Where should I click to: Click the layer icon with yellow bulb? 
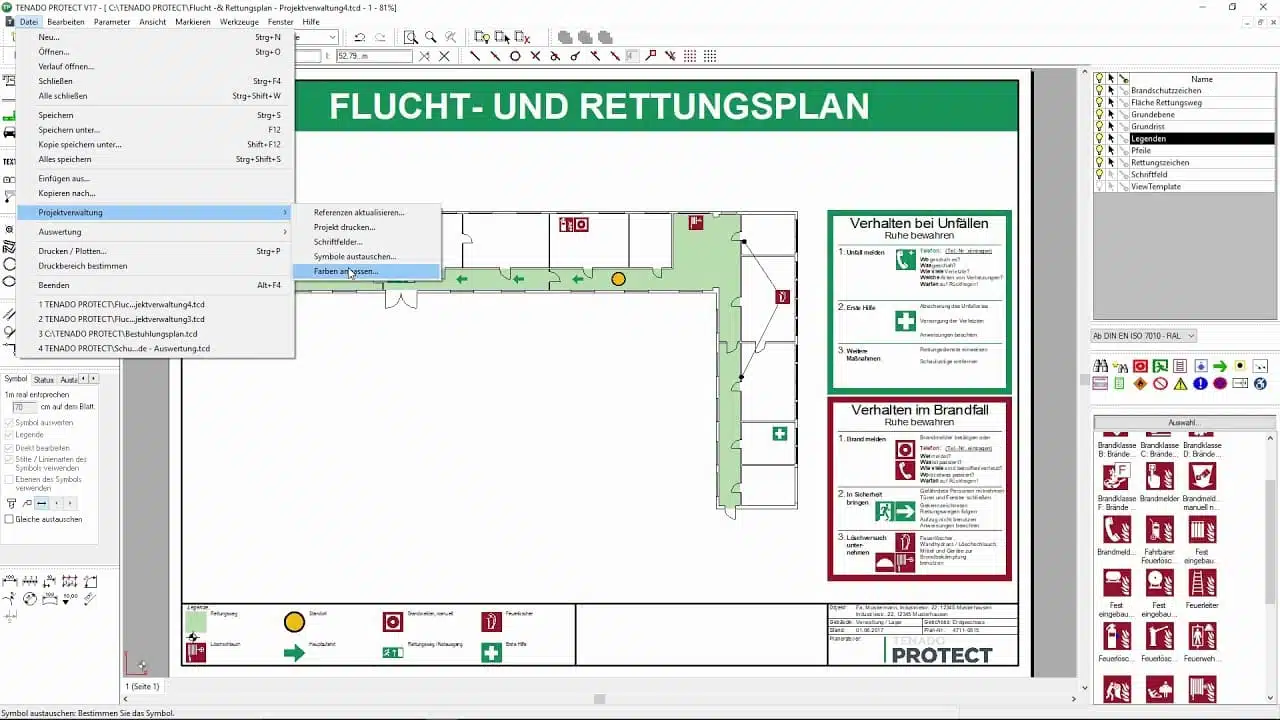coord(481,37)
